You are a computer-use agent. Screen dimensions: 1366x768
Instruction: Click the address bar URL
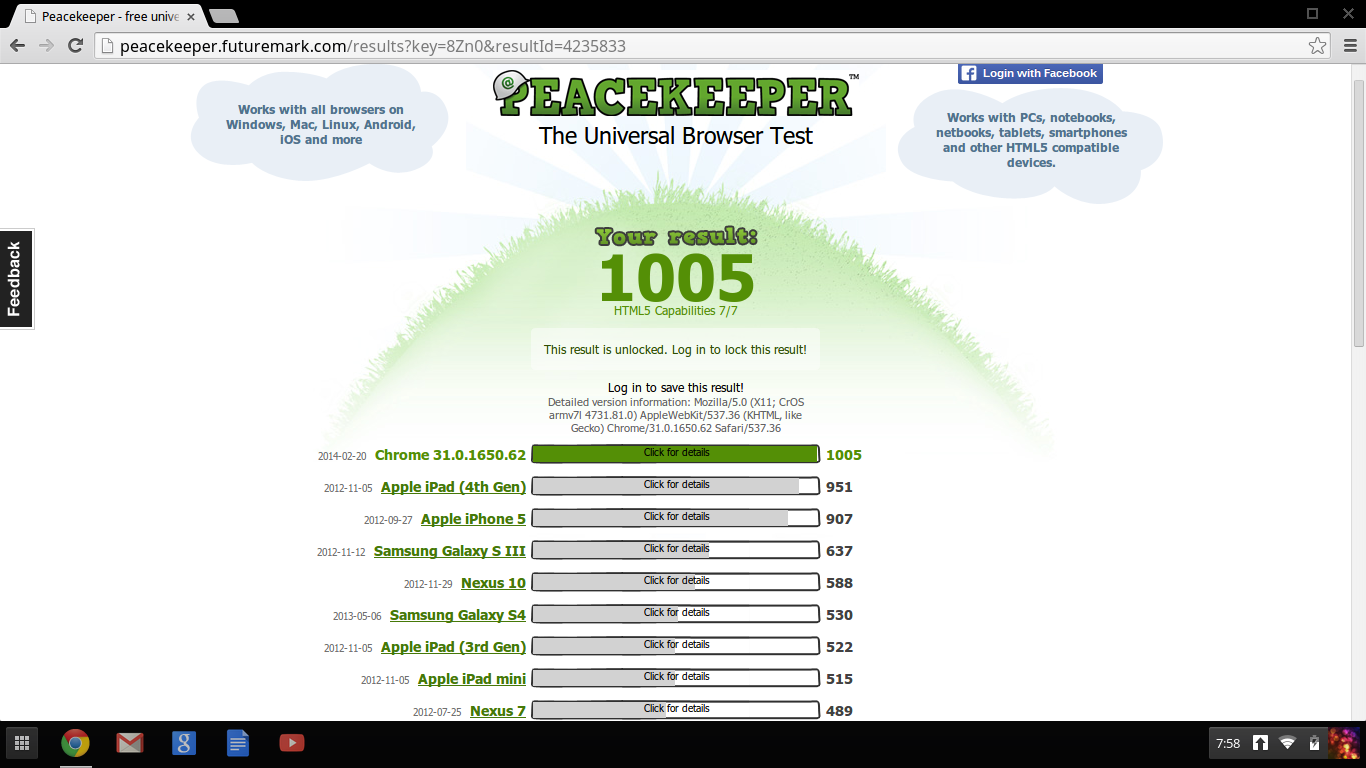point(373,46)
